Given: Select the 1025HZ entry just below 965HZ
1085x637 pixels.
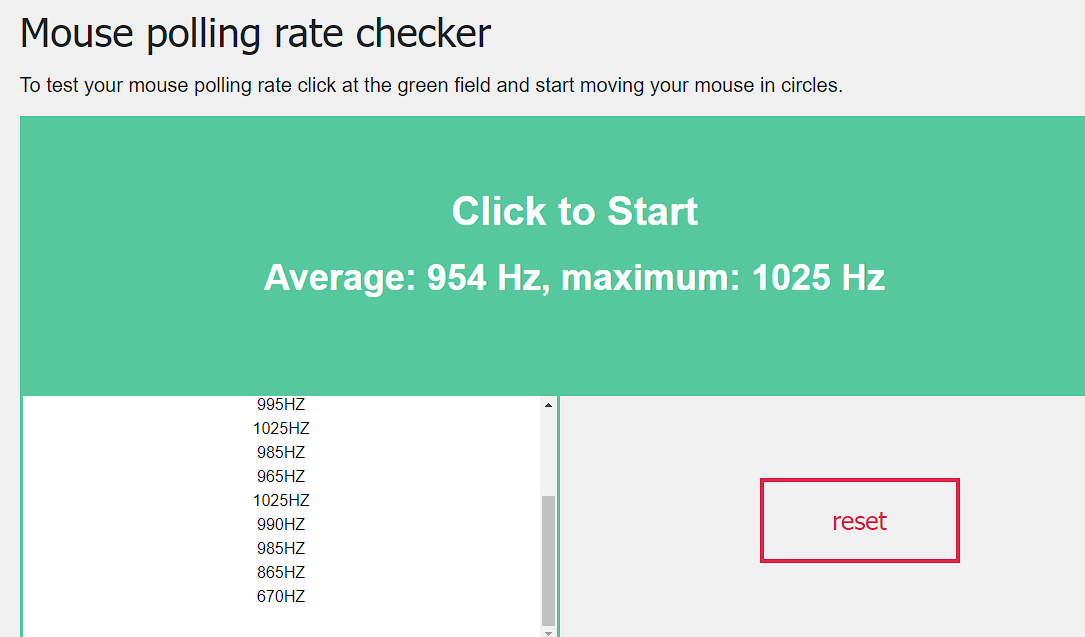Looking at the screenshot, I should click(281, 500).
